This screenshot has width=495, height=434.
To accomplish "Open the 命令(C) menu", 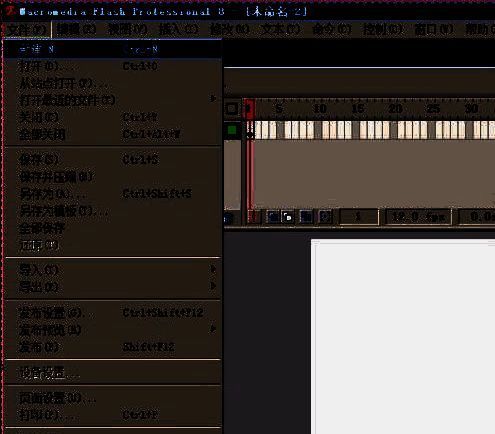I will [x=332, y=30].
